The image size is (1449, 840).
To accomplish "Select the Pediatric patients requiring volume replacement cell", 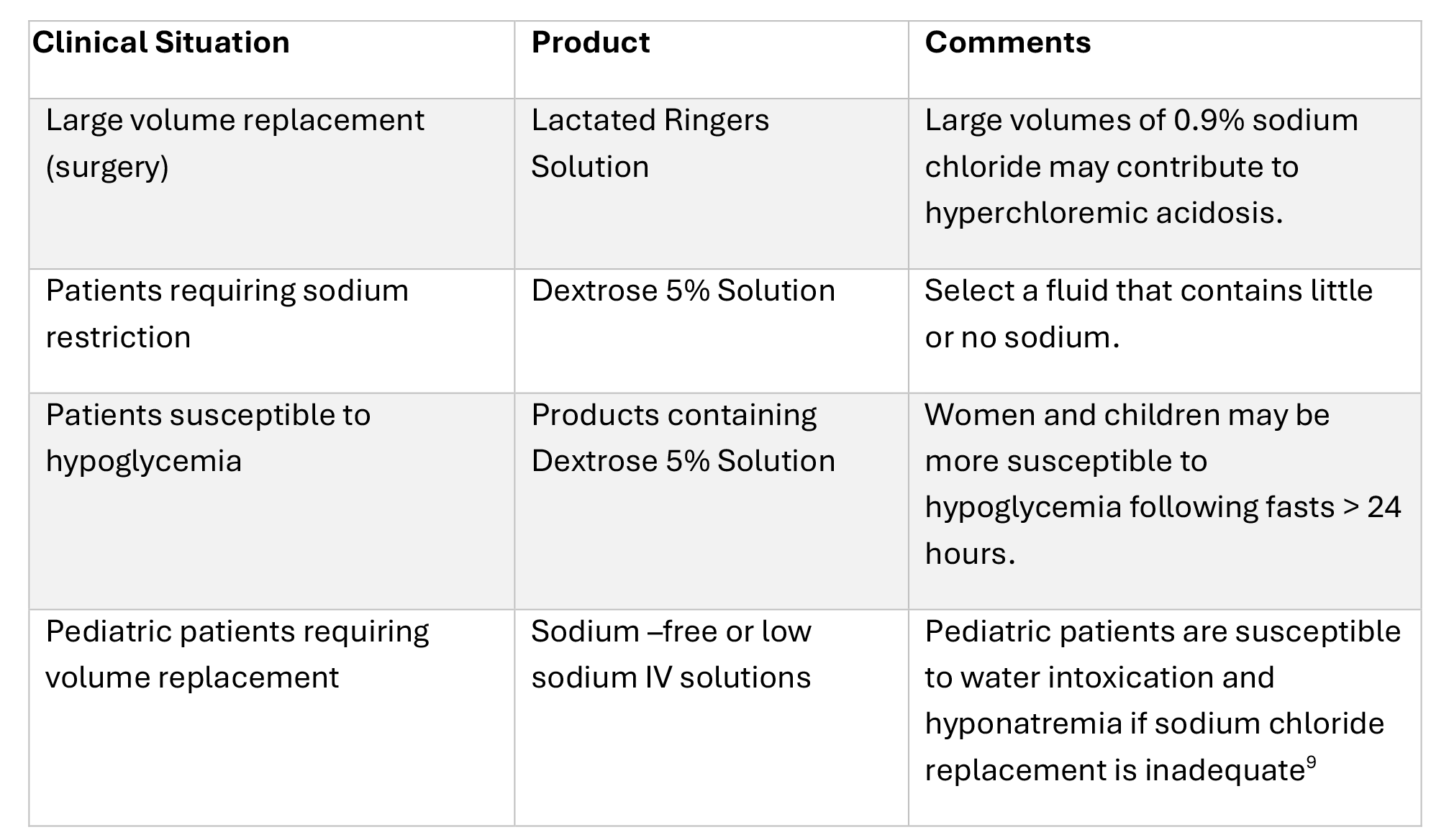I will (x=237, y=654).
